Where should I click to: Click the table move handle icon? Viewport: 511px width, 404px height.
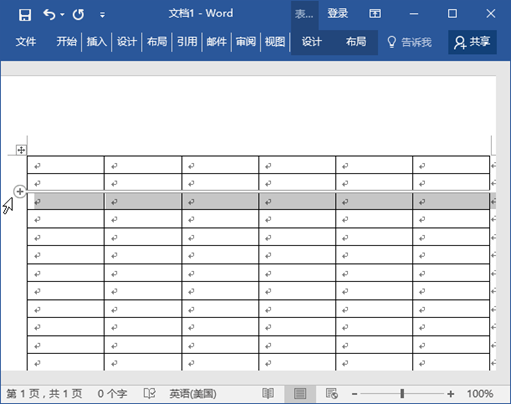[21, 150]
